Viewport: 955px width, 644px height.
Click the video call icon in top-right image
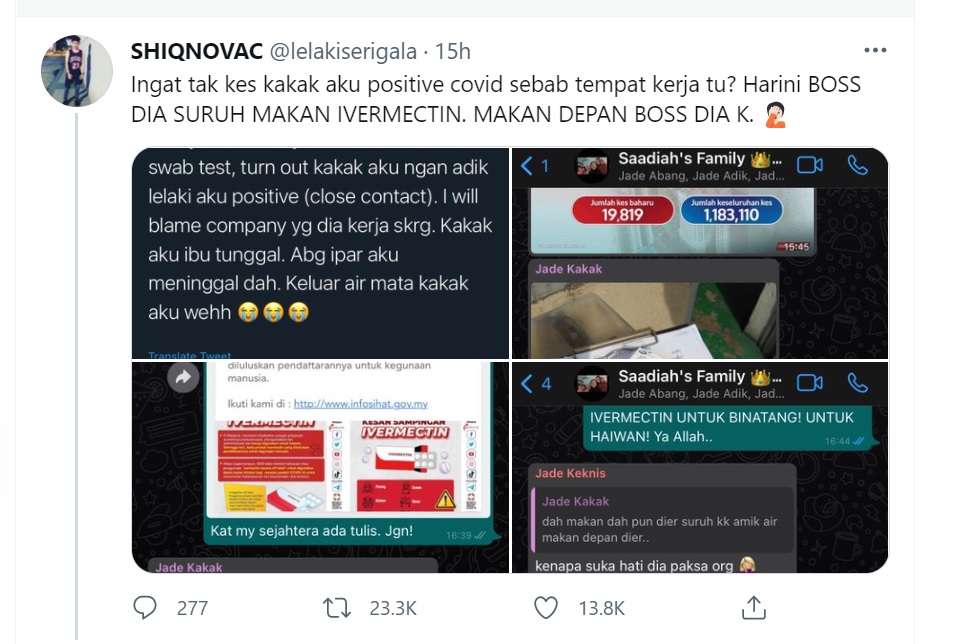click(809, 165)
